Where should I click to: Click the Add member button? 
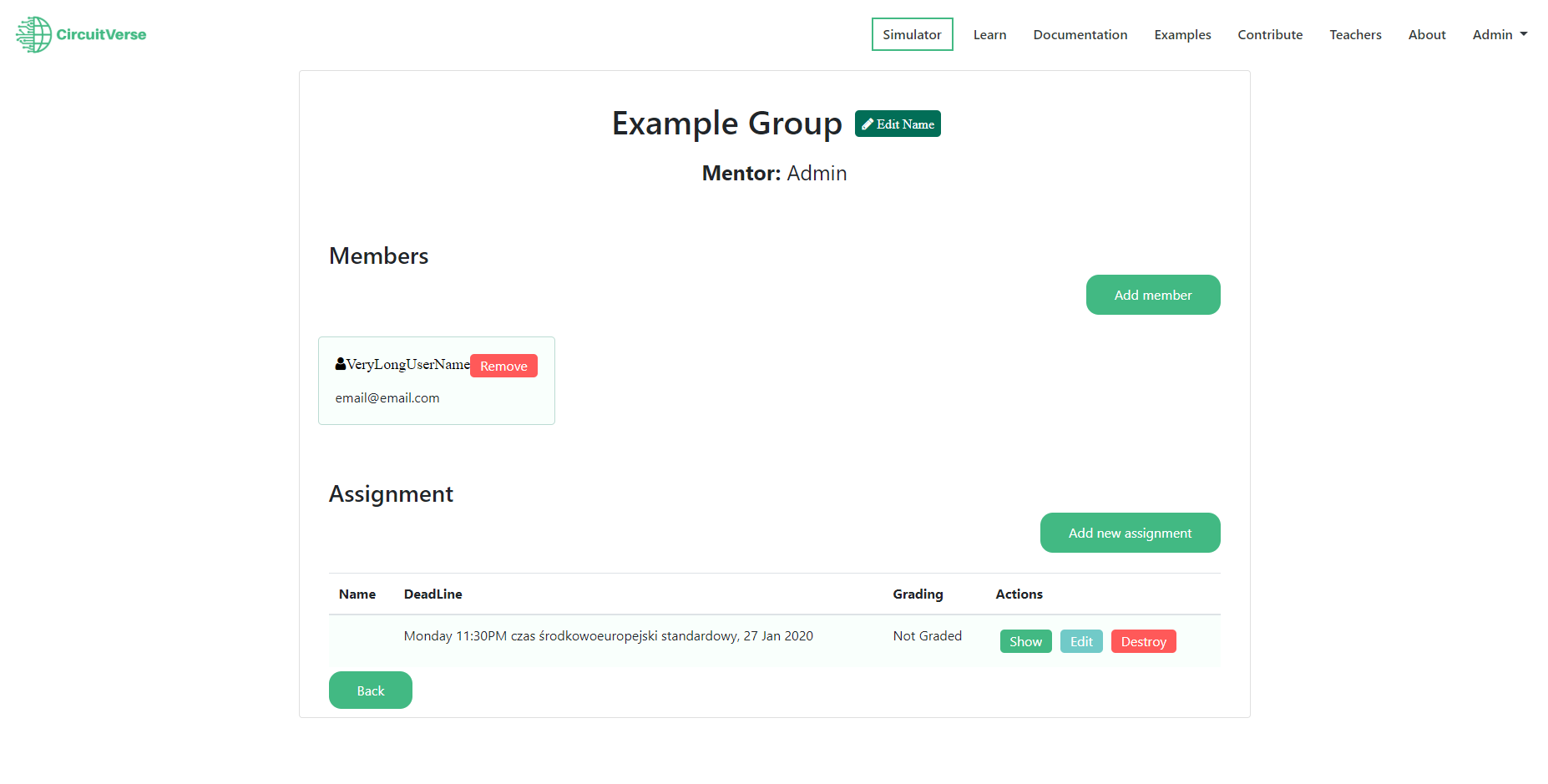1153,295
